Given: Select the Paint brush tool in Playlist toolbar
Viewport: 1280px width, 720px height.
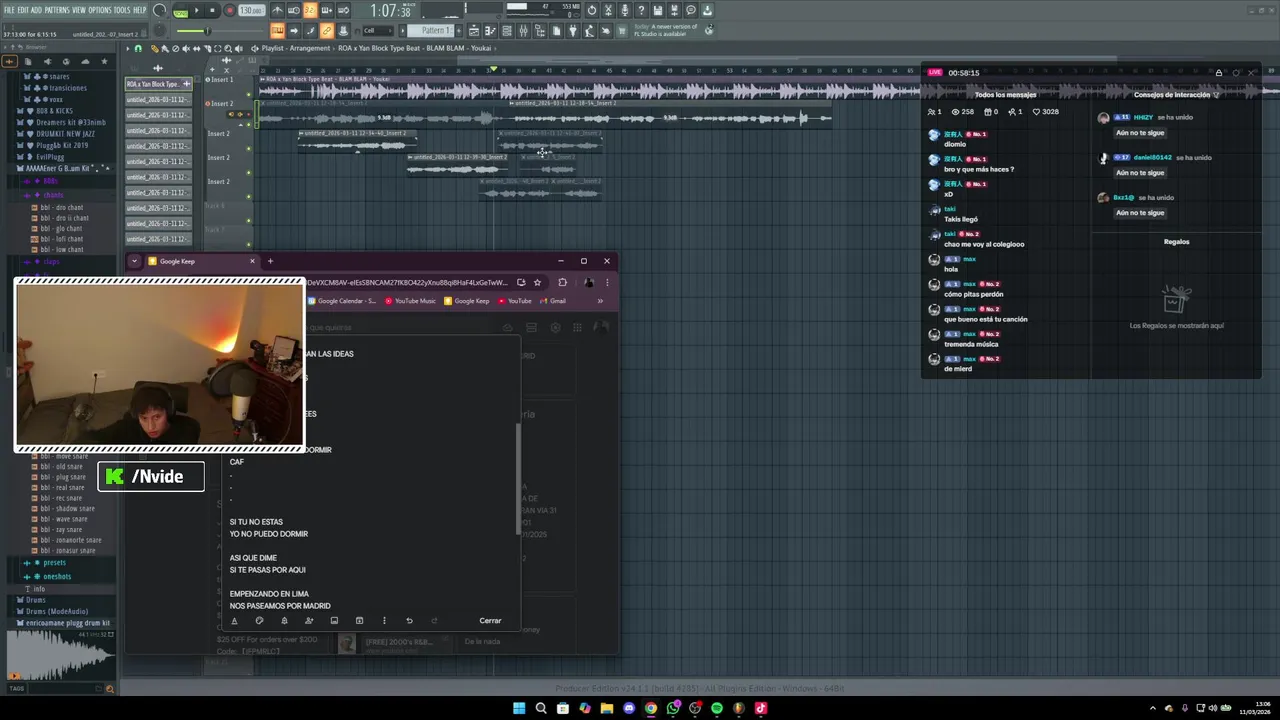Looking at the screenshot, I should click(x=165, y=48).
